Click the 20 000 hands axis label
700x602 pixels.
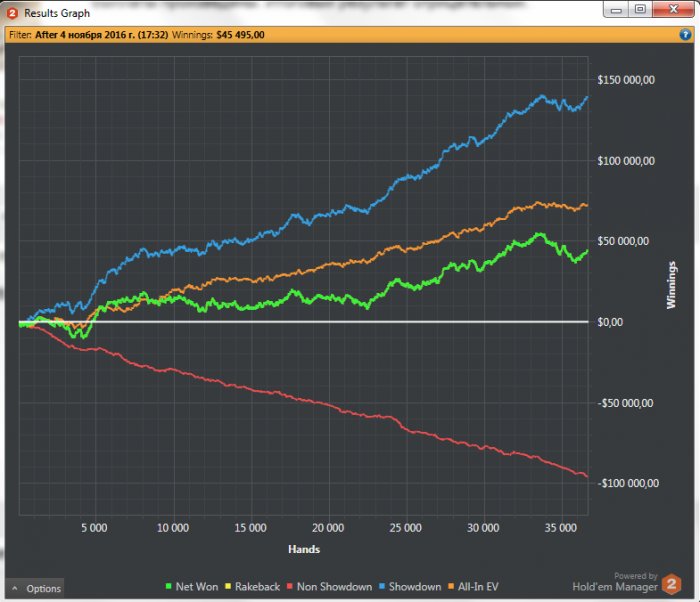click(x=328, y=528)
